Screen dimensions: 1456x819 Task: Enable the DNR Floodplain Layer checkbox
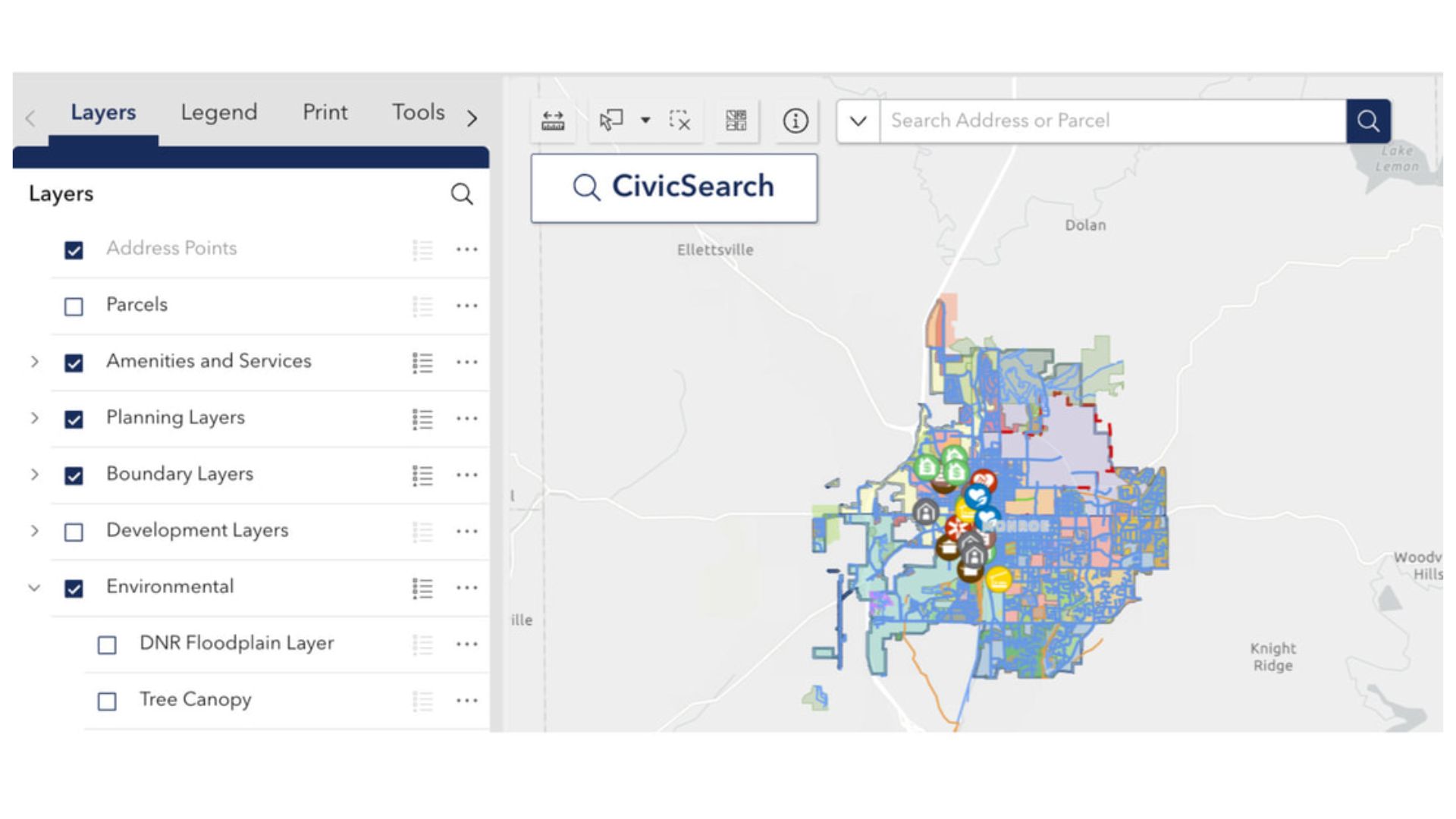coord(107,645)
